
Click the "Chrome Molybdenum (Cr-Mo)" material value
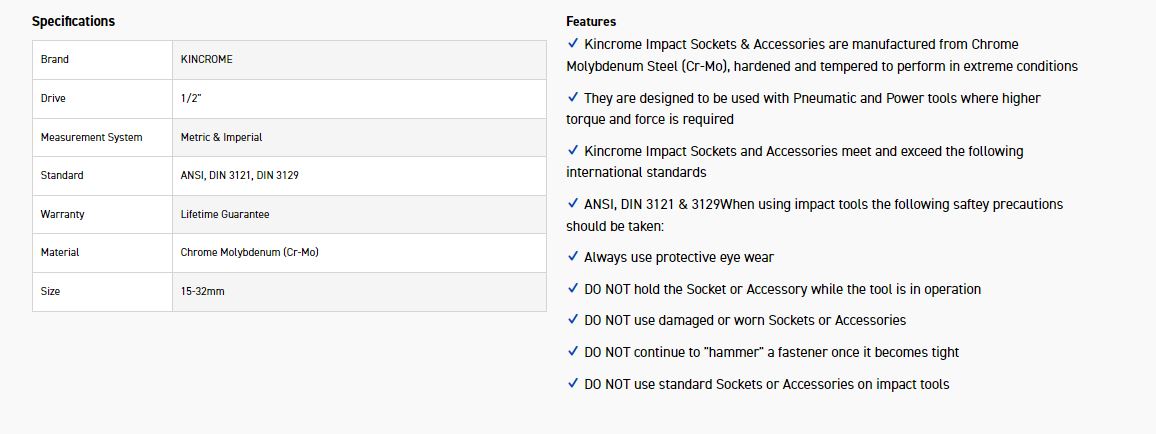(x=249, y=253)
